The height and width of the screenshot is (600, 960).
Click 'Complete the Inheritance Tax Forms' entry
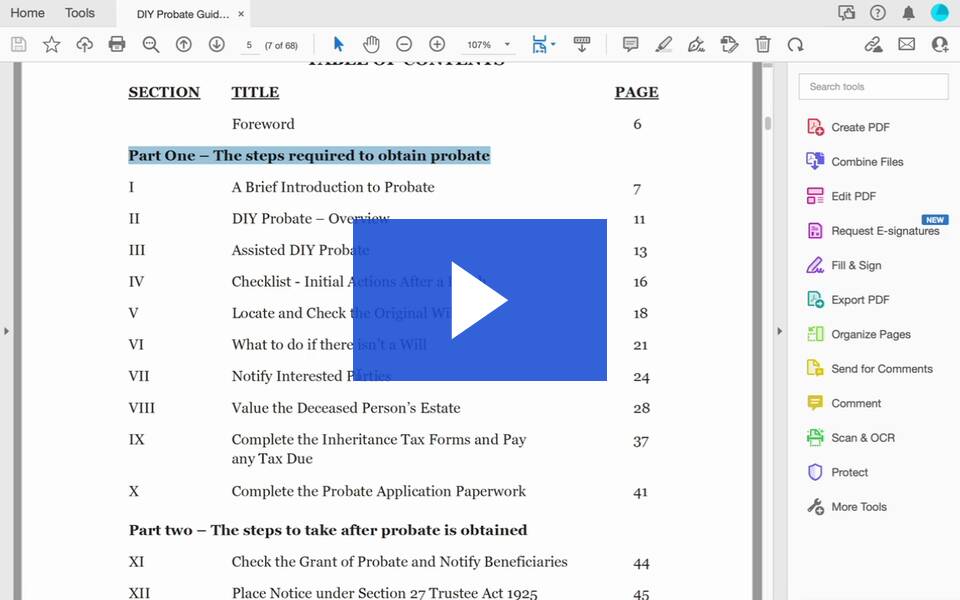379,449
